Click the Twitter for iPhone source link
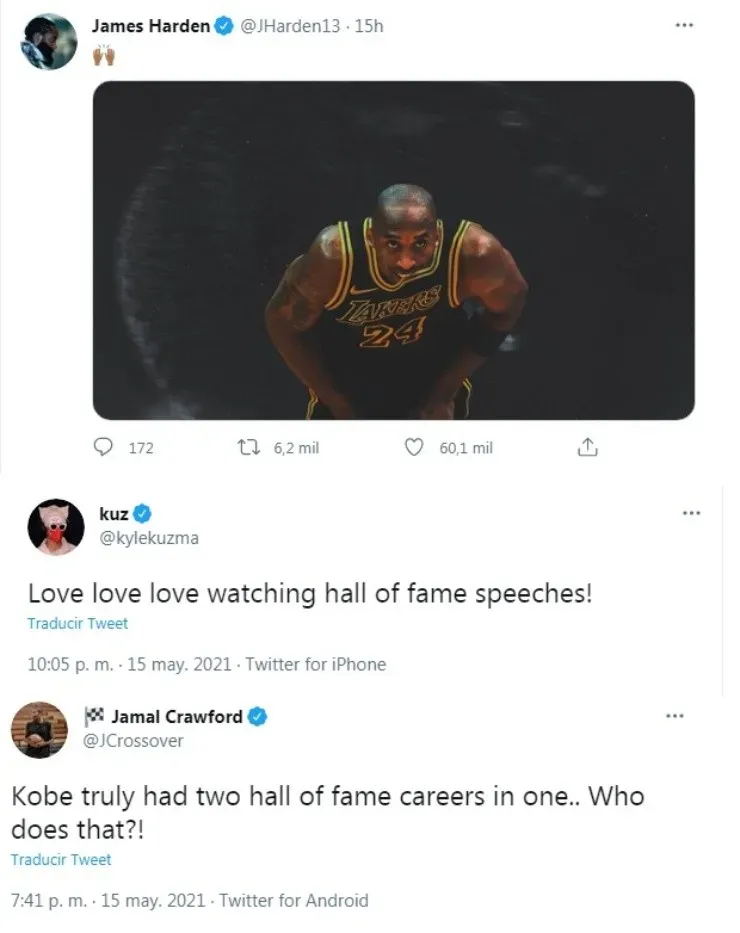Image resolution: width=740 pixels, height=933 pixels. [x=315, y=664]
